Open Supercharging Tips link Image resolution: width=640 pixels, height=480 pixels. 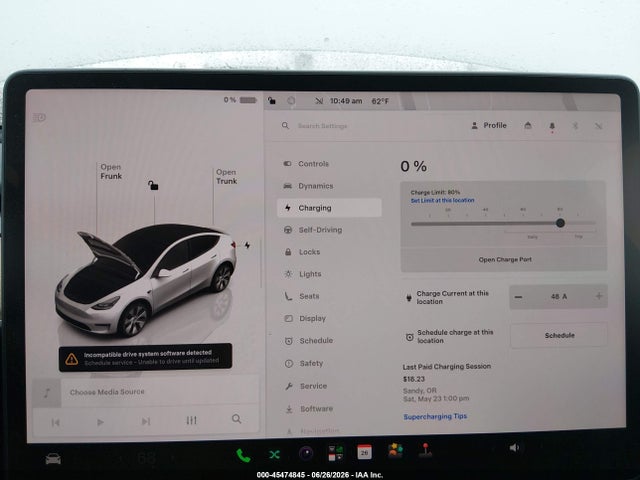tap(435, 417)
